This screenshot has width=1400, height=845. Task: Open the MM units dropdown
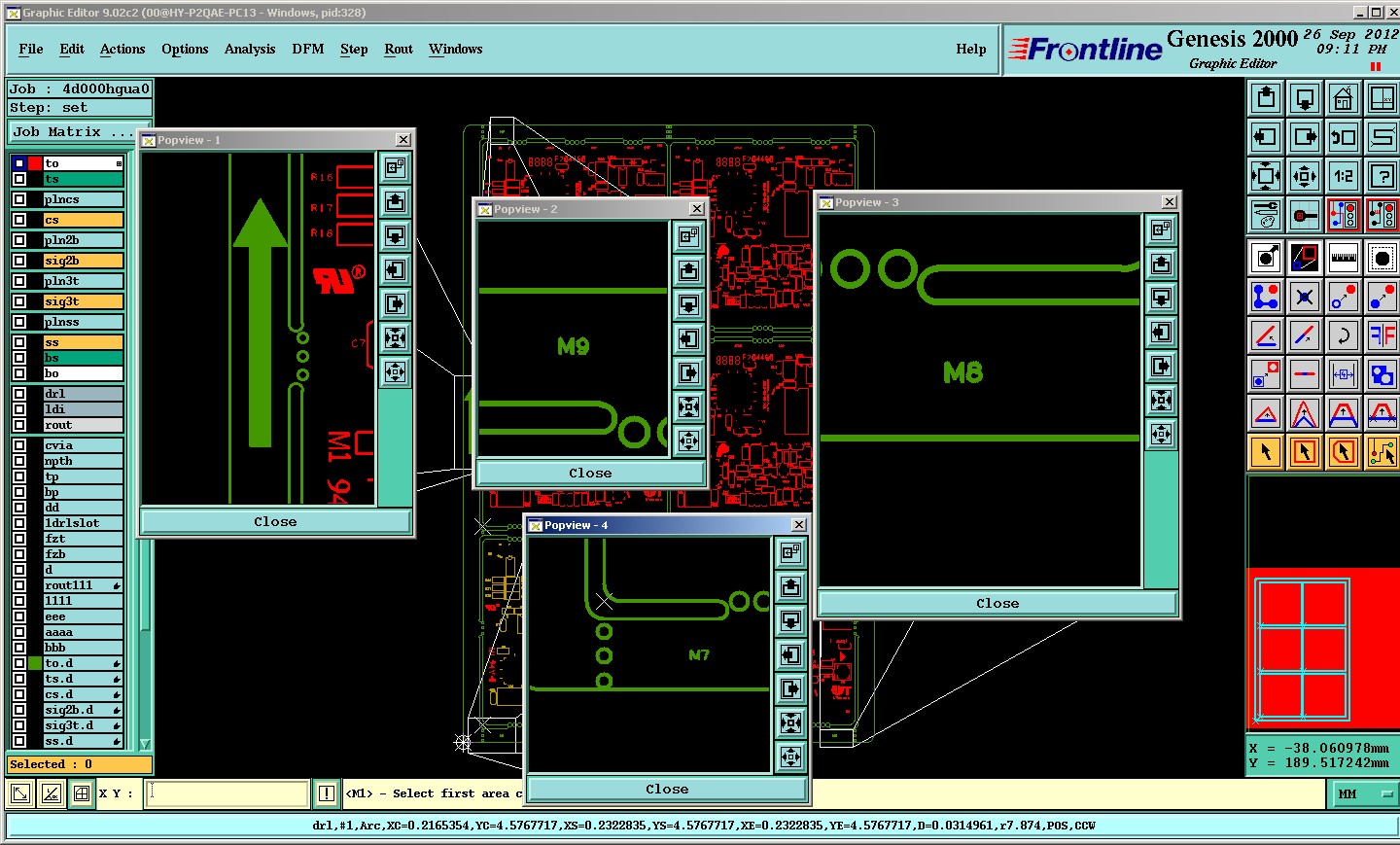pyautogui.click(x=1363, y=793)
